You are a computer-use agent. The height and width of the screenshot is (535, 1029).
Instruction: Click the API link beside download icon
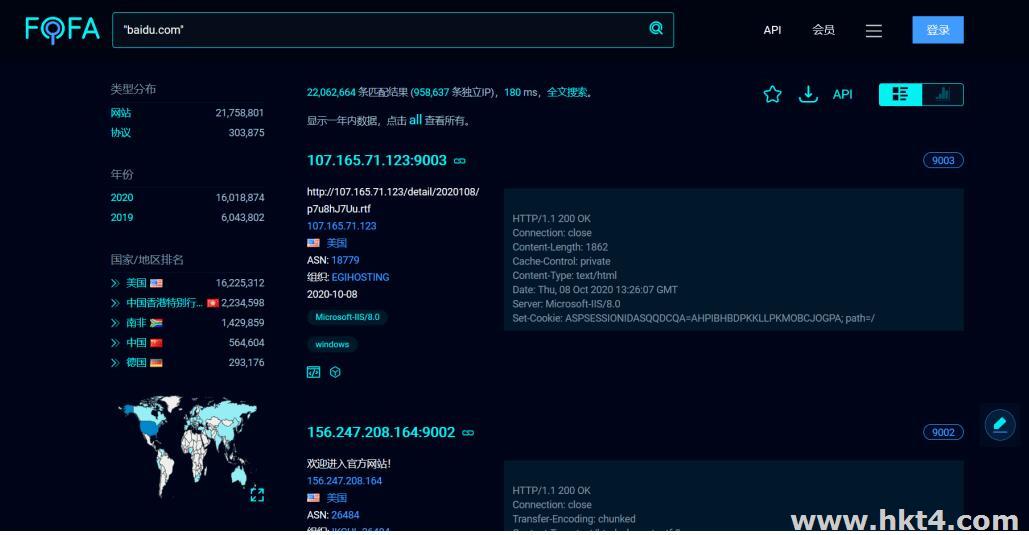click(x=843, y=95)
